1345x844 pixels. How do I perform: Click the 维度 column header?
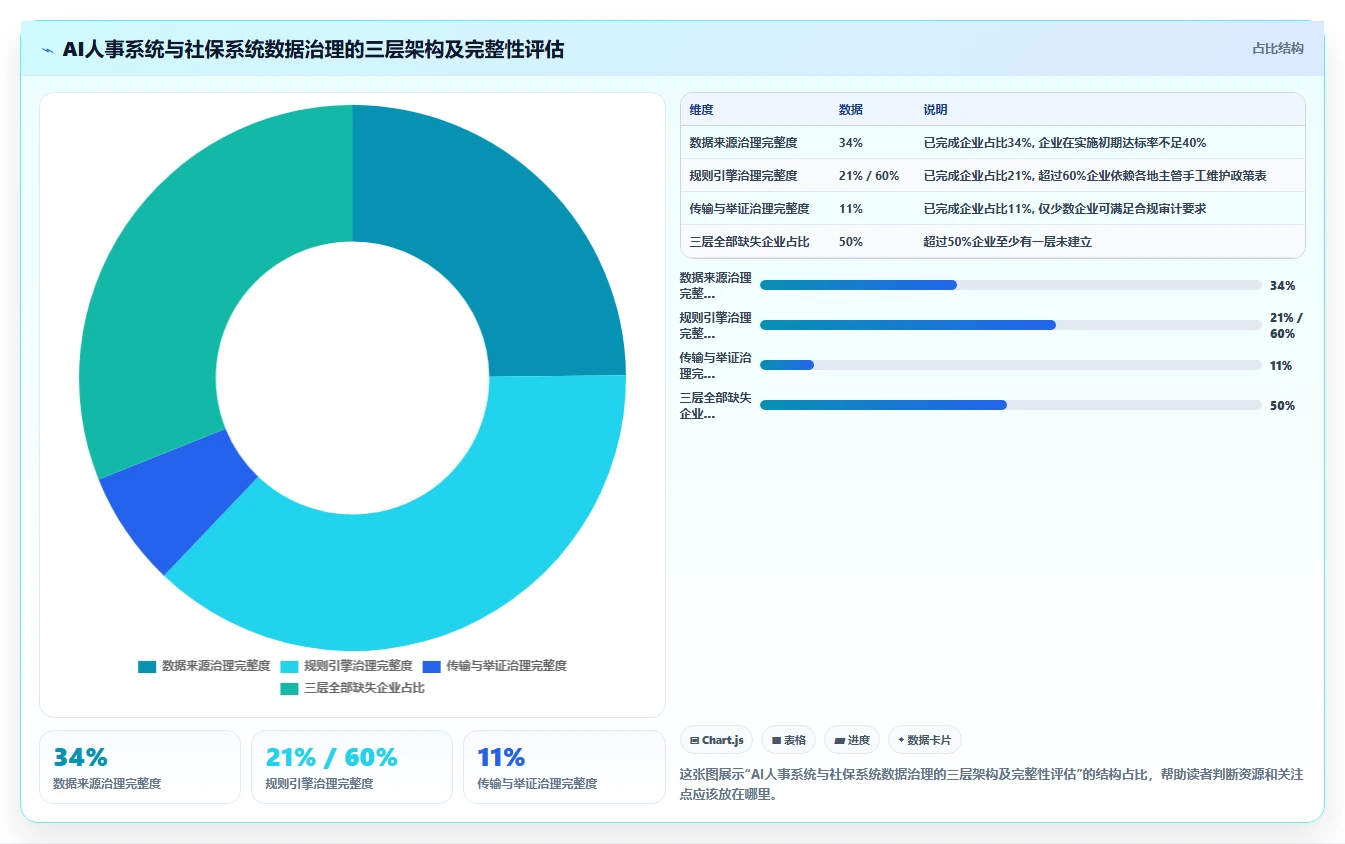tap(702, 110)
